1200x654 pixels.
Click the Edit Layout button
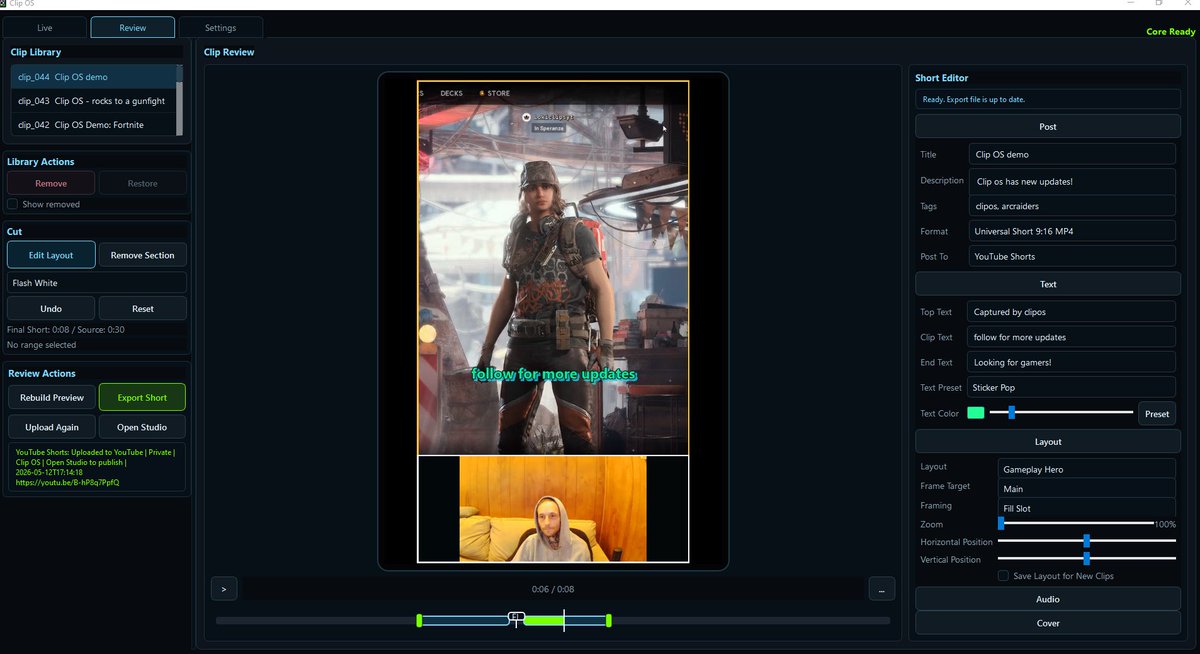pyautogui.click(x=51, y=255)
